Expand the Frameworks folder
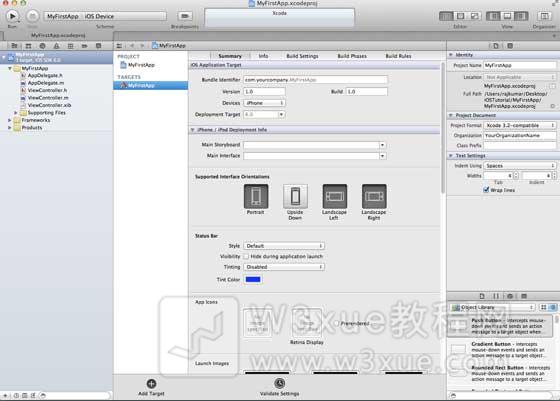Viewport: 560px width, 401px height. pyautogui.click(x=10, y=120)
